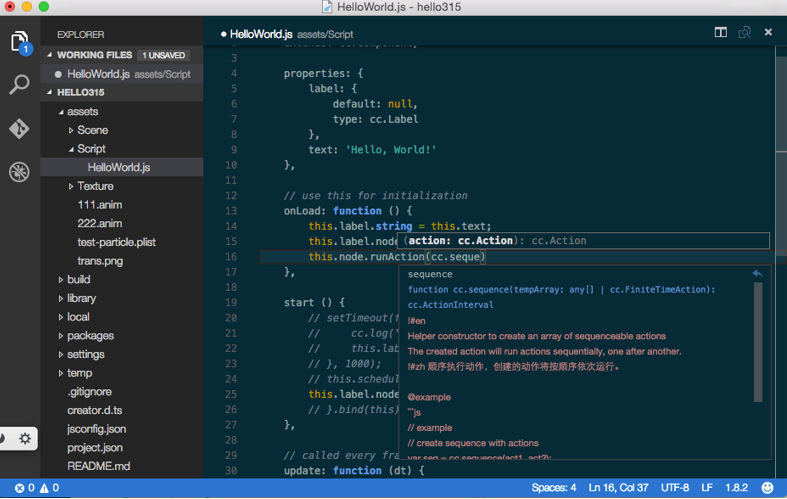Close the HelloWorld.js editor
The height and width of the screenshot is (499, 787).
pos(768,32)
